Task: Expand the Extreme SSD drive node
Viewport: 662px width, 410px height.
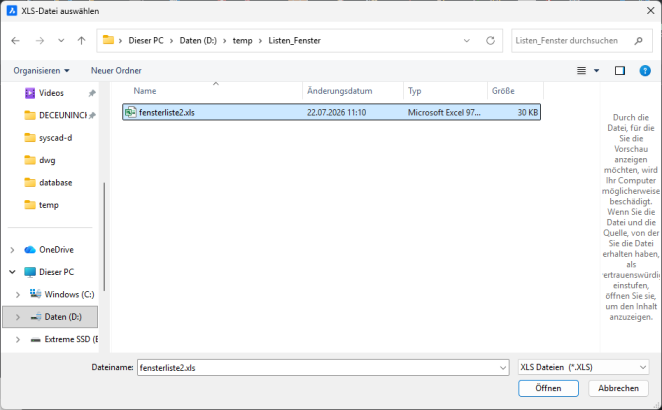Action: point(18,339)
